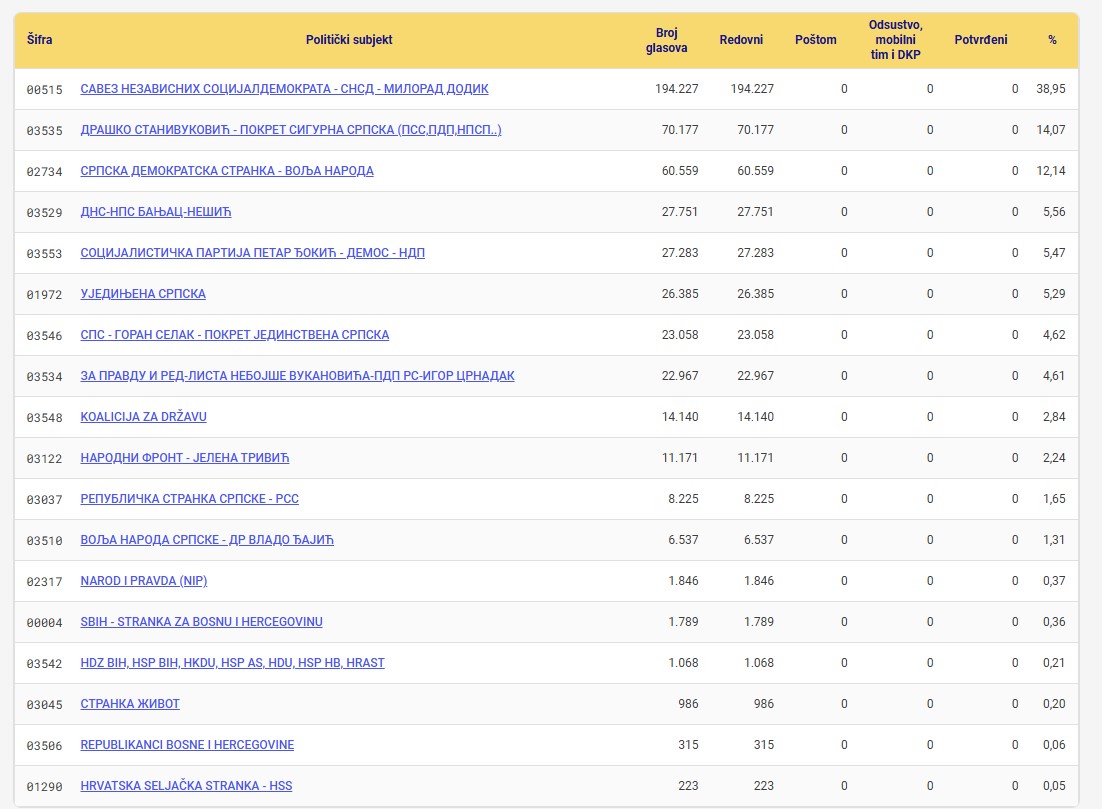Select party code 01290
The height and width of the screenshot is (809, 1102).
click(44, 787)
